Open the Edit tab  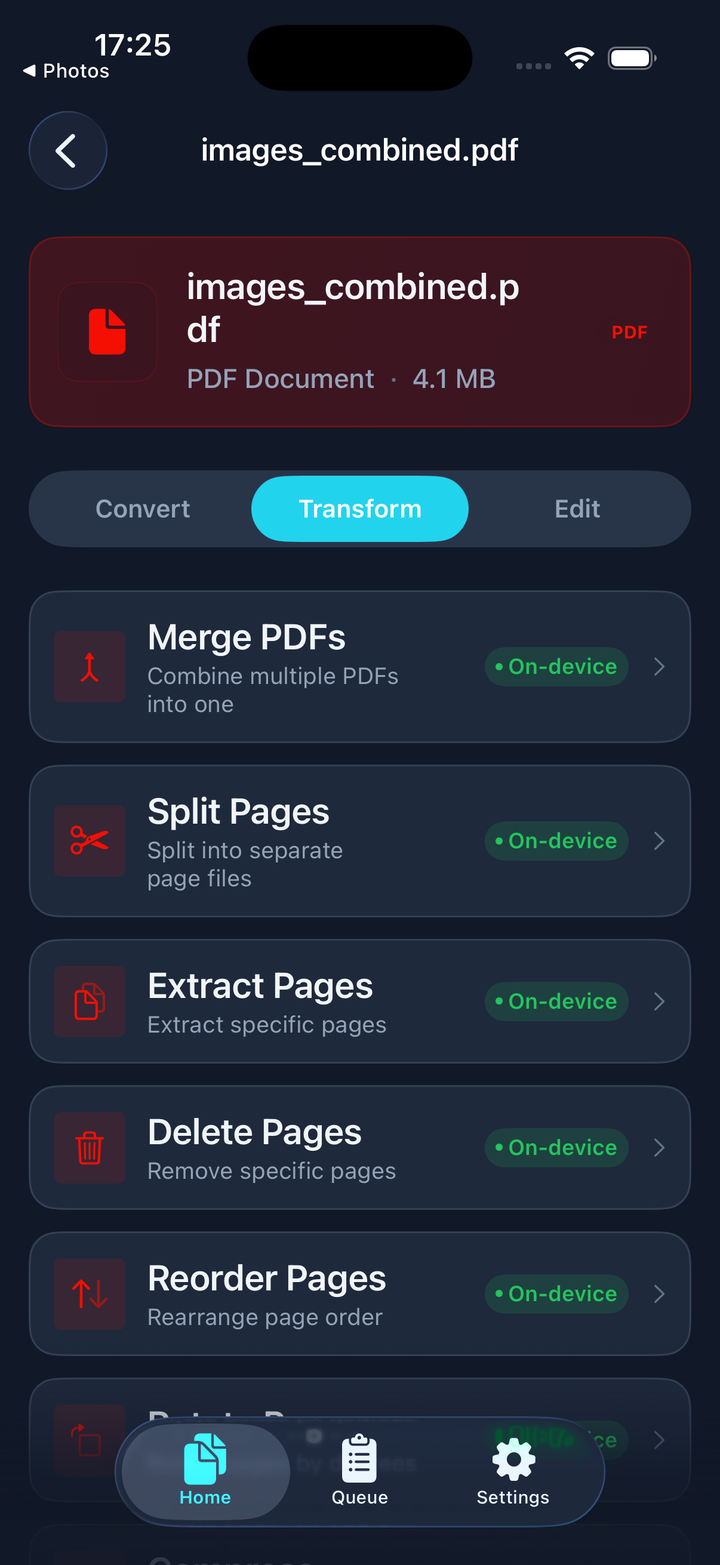click(x=577, y=509)
